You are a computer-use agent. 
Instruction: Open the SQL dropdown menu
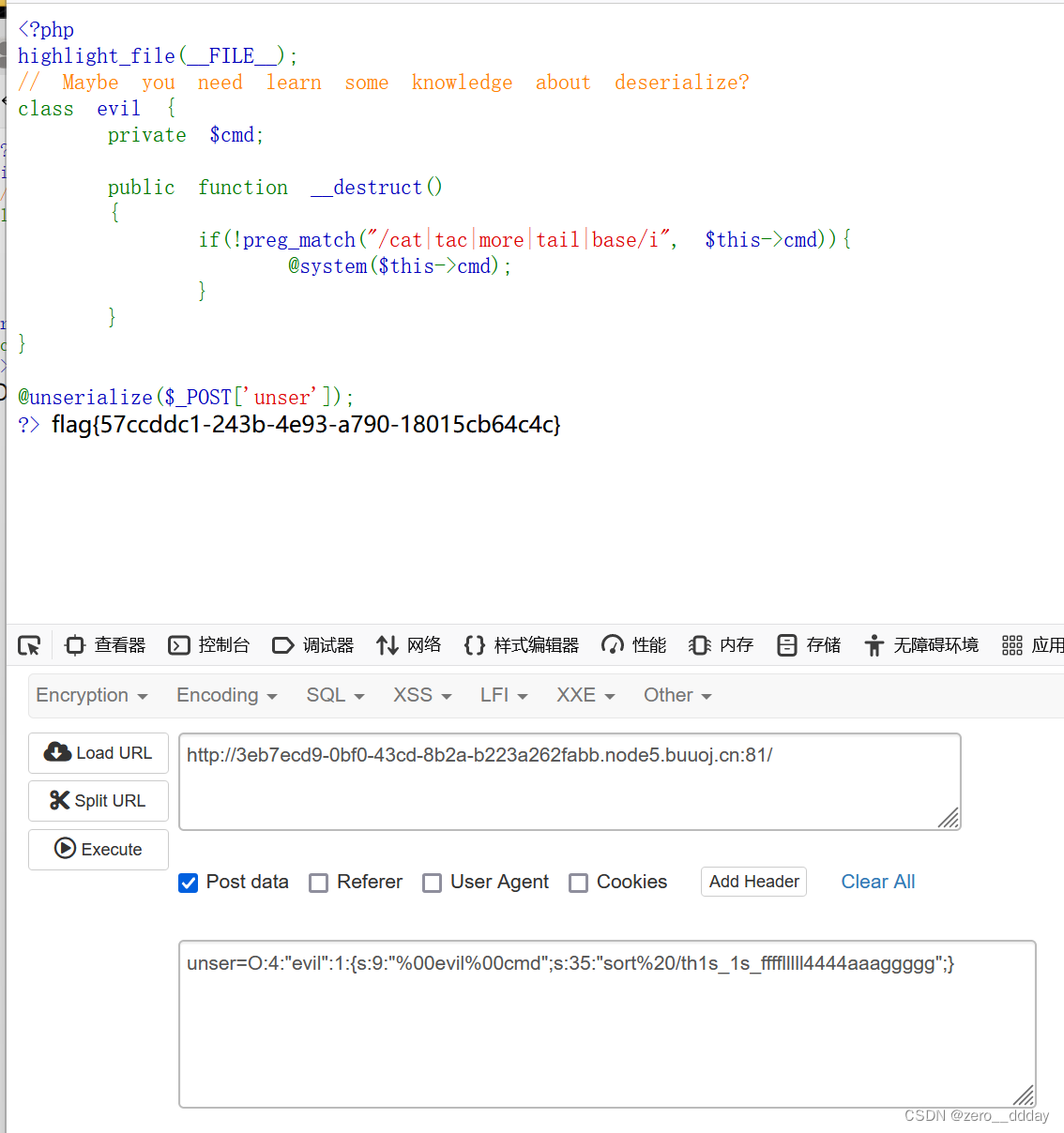335,695
